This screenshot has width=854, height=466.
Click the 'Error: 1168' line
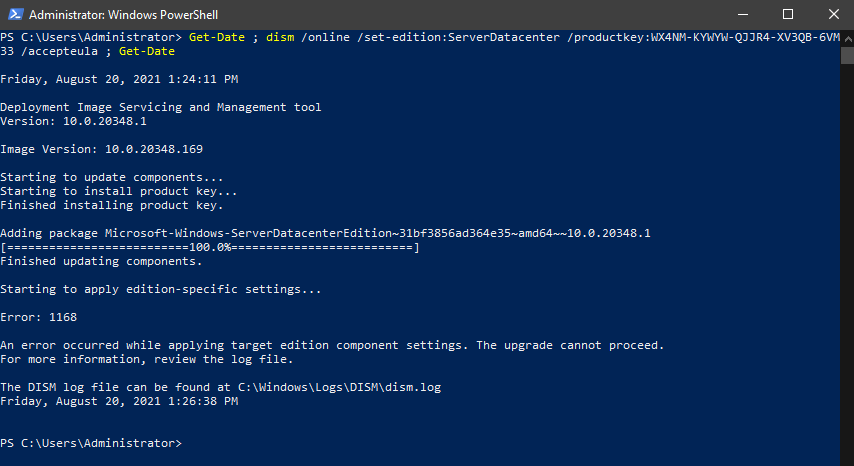click(39, 317)
